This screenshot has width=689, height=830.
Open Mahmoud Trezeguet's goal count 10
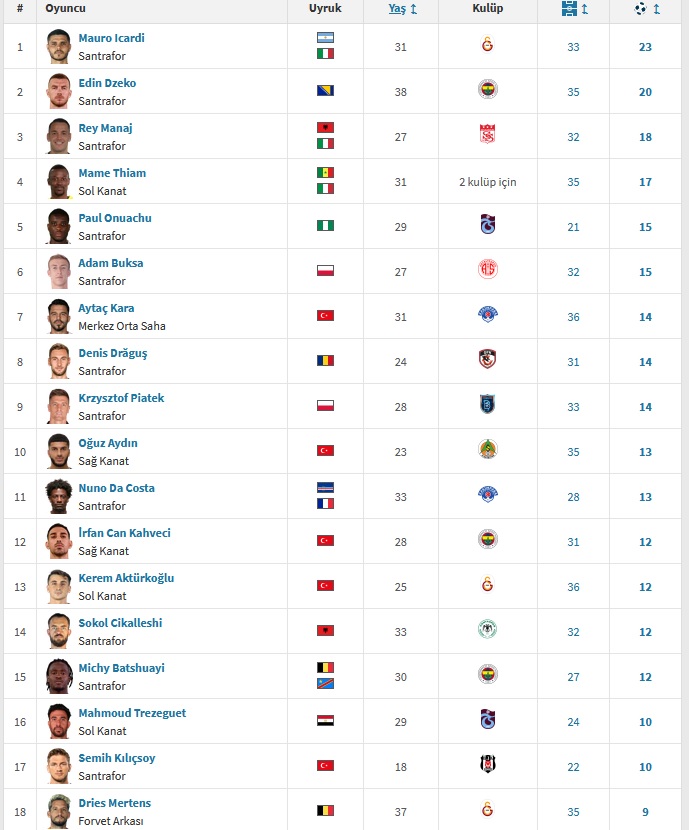645,722
